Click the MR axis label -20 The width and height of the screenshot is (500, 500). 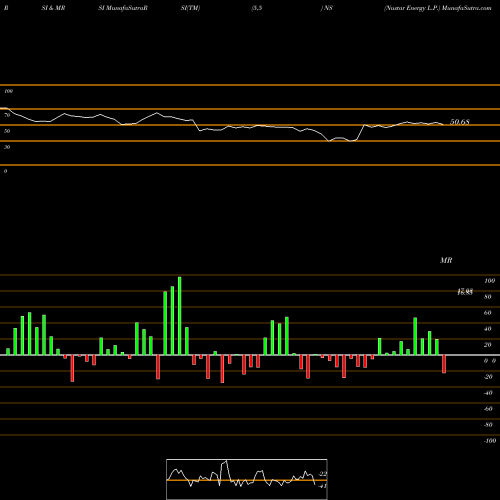click(x=488, y=377)
